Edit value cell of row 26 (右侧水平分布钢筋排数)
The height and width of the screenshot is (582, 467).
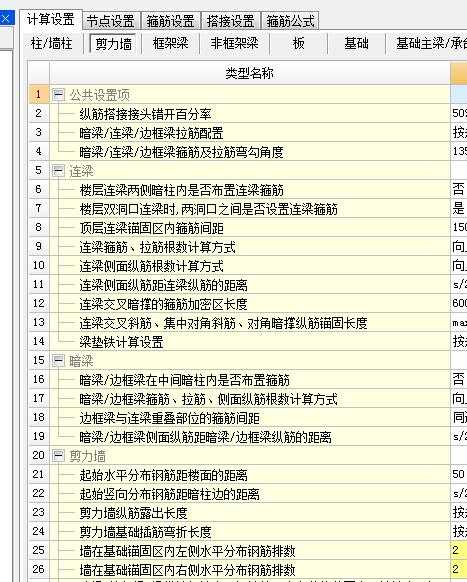[459, 569]
